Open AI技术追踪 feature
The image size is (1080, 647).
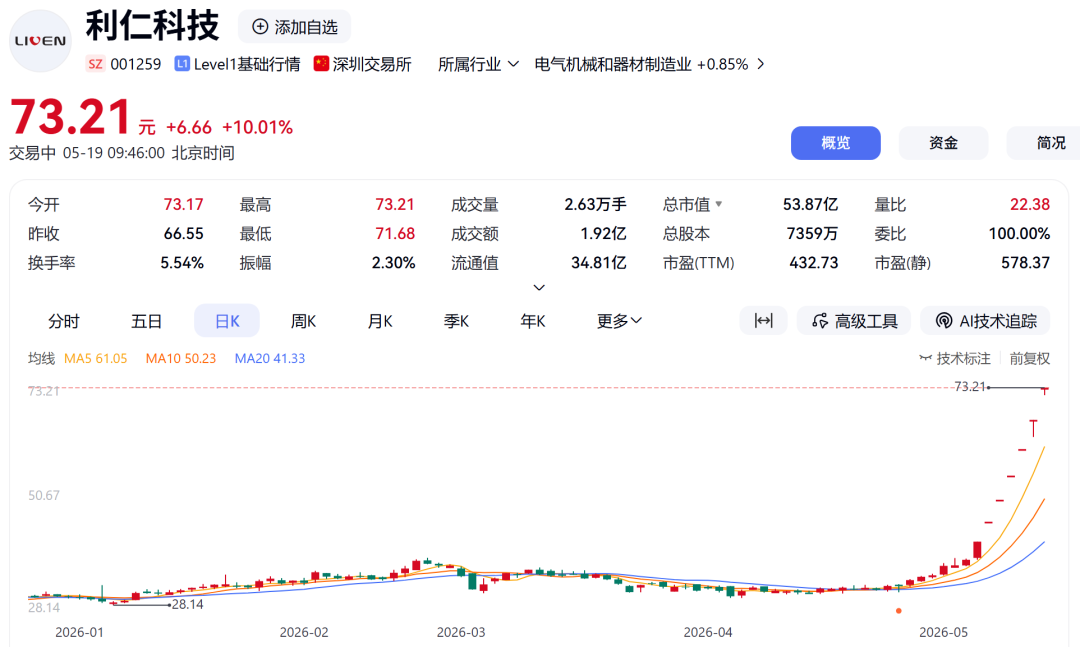pyautogui.click(x=985, y=321)
